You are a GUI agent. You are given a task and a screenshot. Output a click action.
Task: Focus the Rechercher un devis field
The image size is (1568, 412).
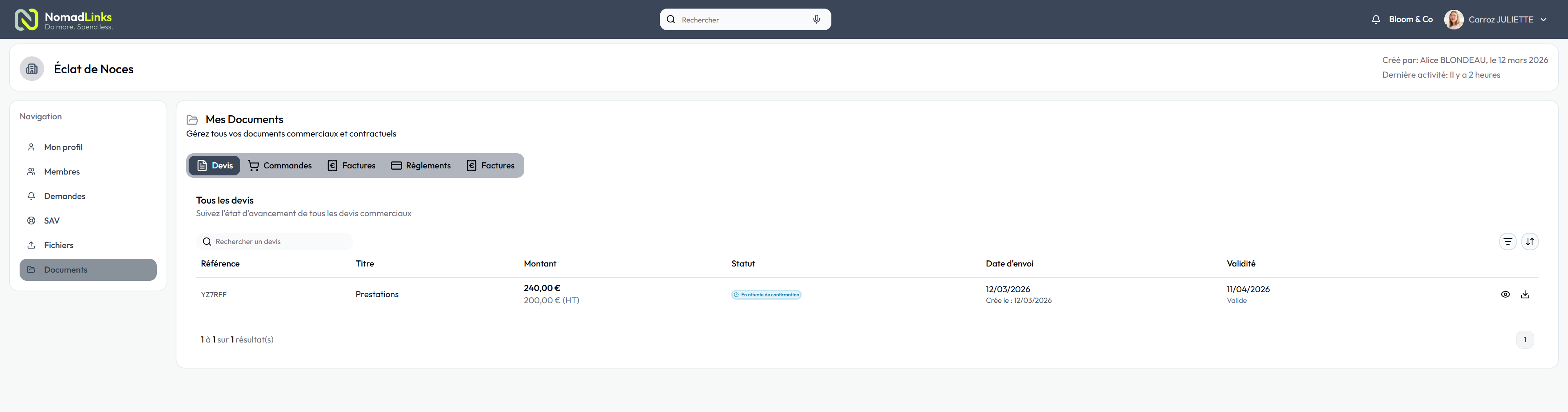[274, 242]
